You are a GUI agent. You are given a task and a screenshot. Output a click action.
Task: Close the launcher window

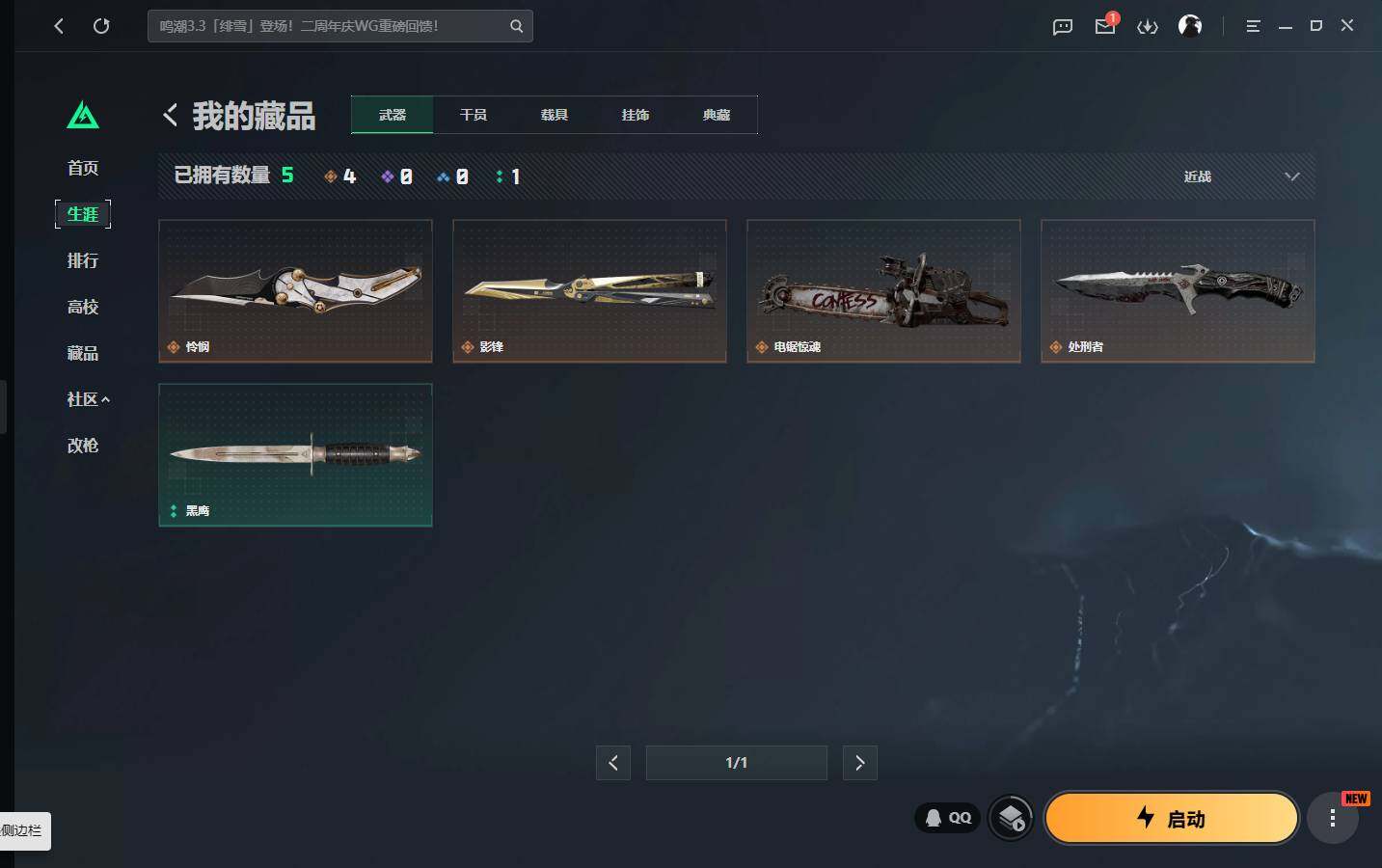coord(1347,26)
